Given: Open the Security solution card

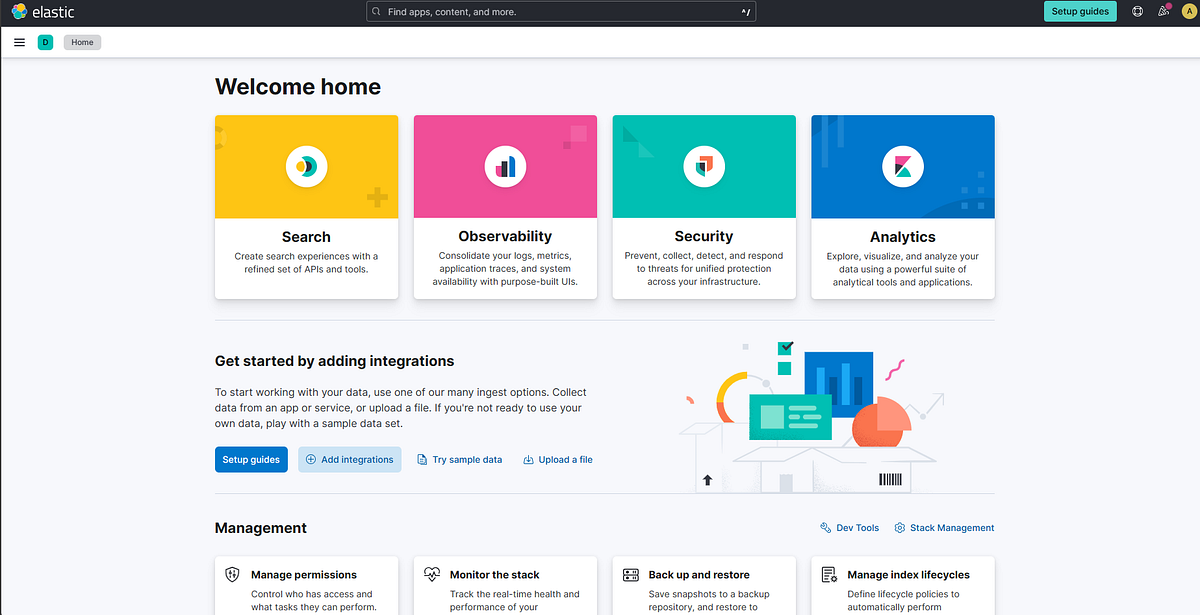Looking at the screenshot, I should pos(703,207).
